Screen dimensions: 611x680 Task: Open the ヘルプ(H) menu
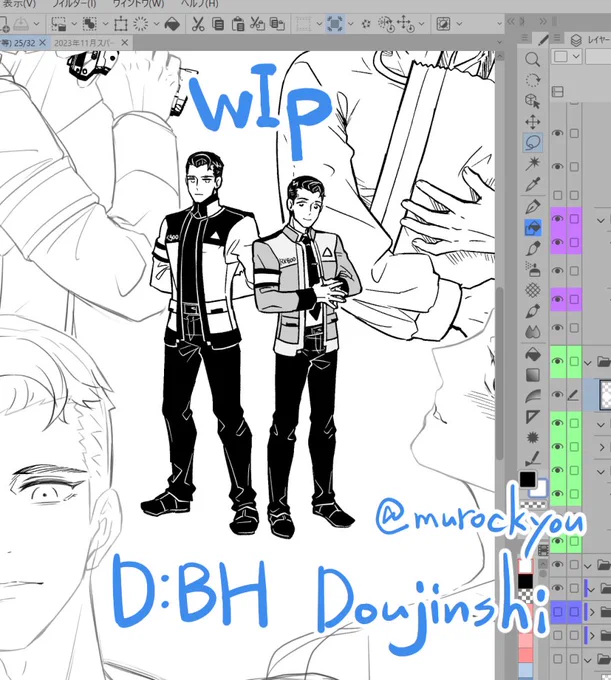pos(199,4)
